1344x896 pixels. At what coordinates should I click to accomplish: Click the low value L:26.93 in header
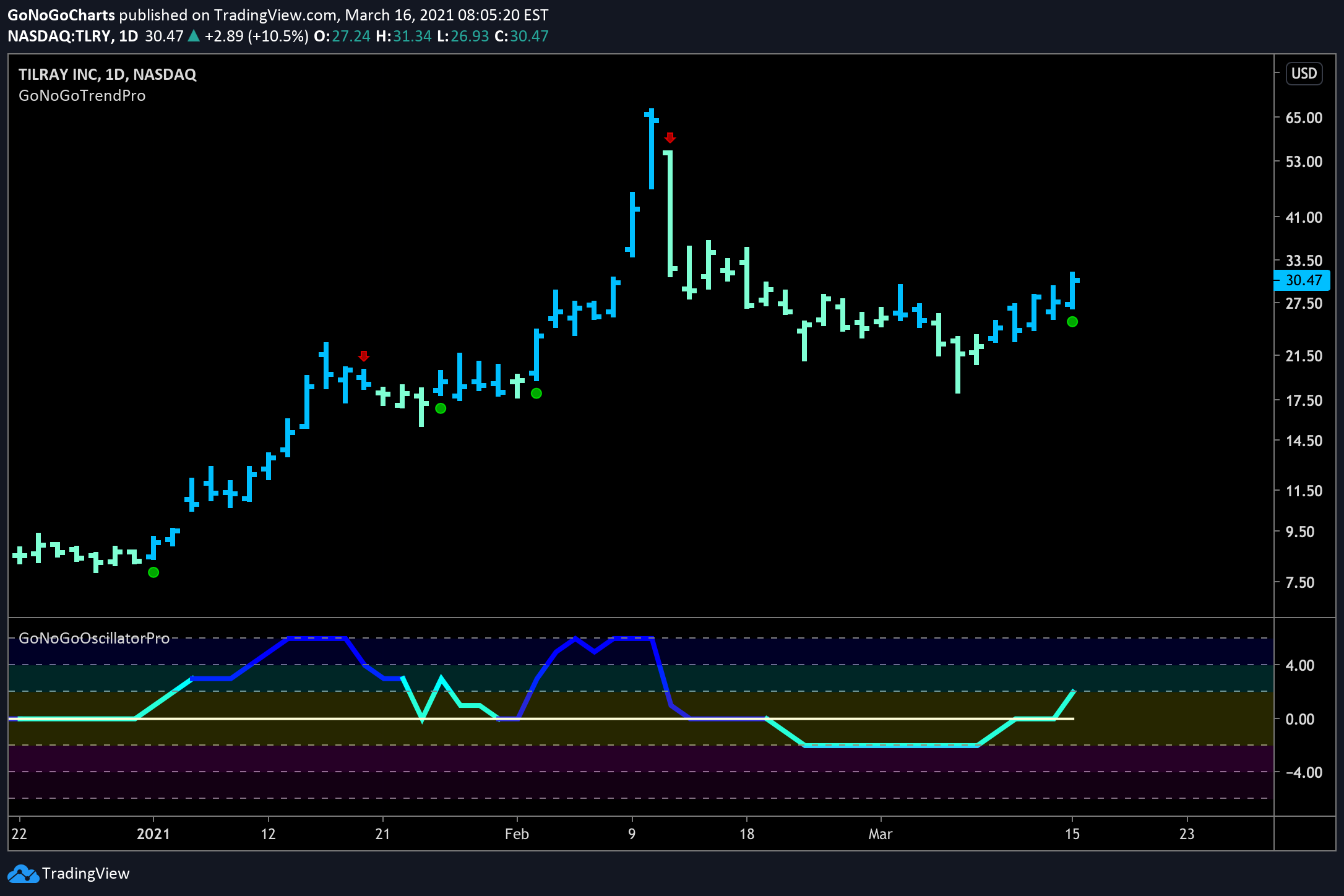coord(463,37)
